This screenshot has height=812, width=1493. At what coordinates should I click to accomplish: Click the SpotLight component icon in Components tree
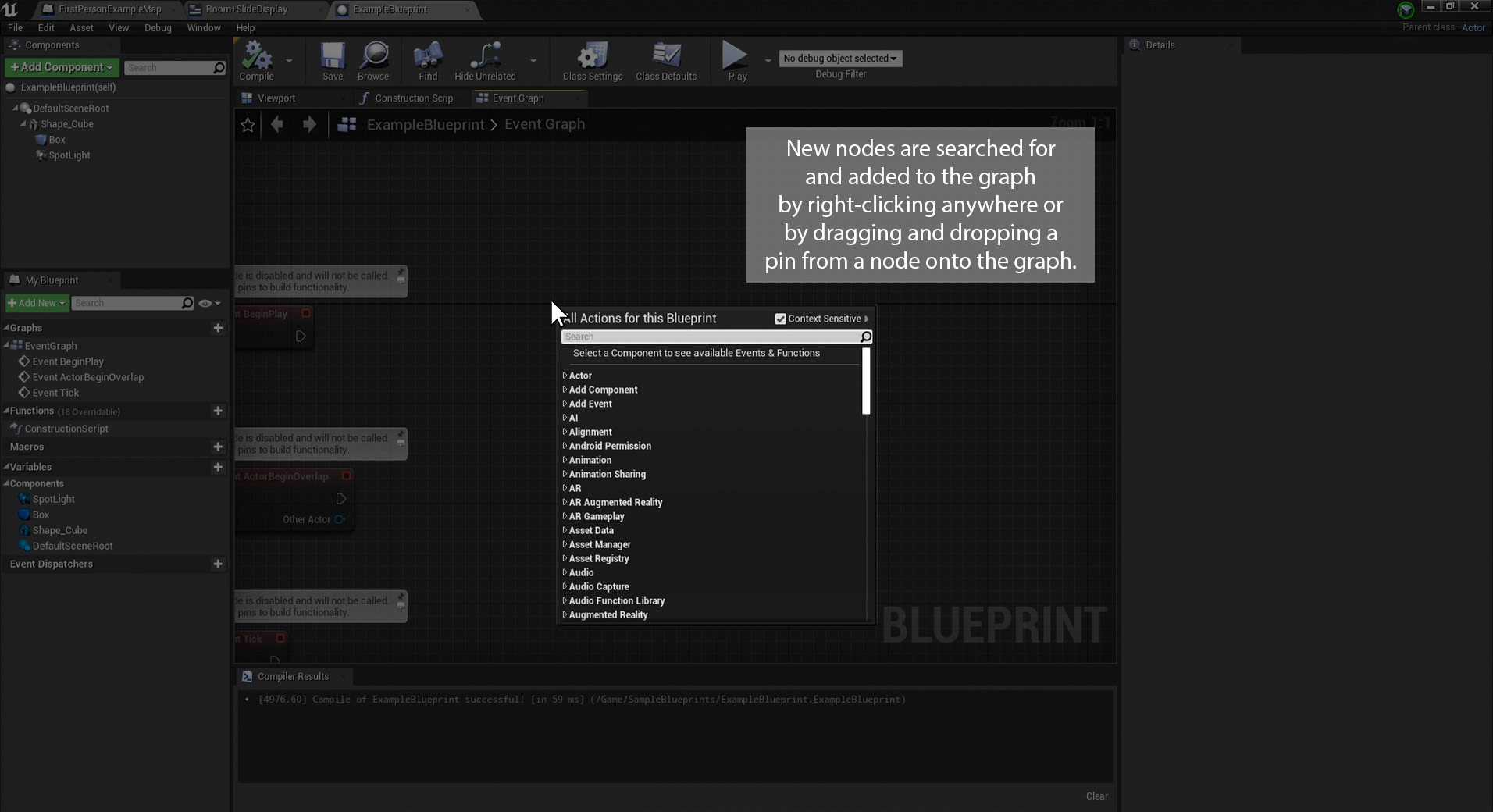[41, 155]
